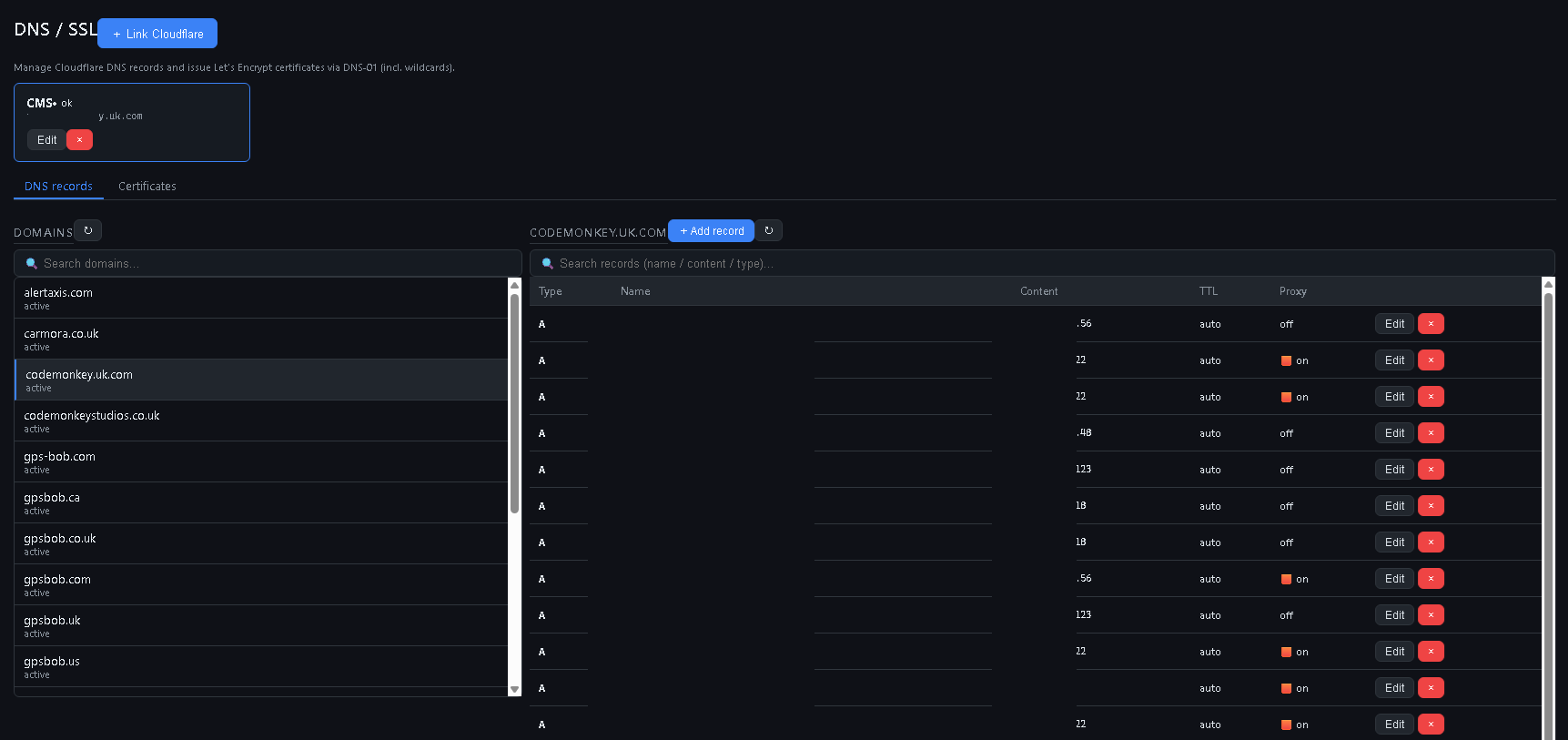1568x740 pixels.
Task: Click the domain list scroll down arrow
Action: click(x=514, y=689)
